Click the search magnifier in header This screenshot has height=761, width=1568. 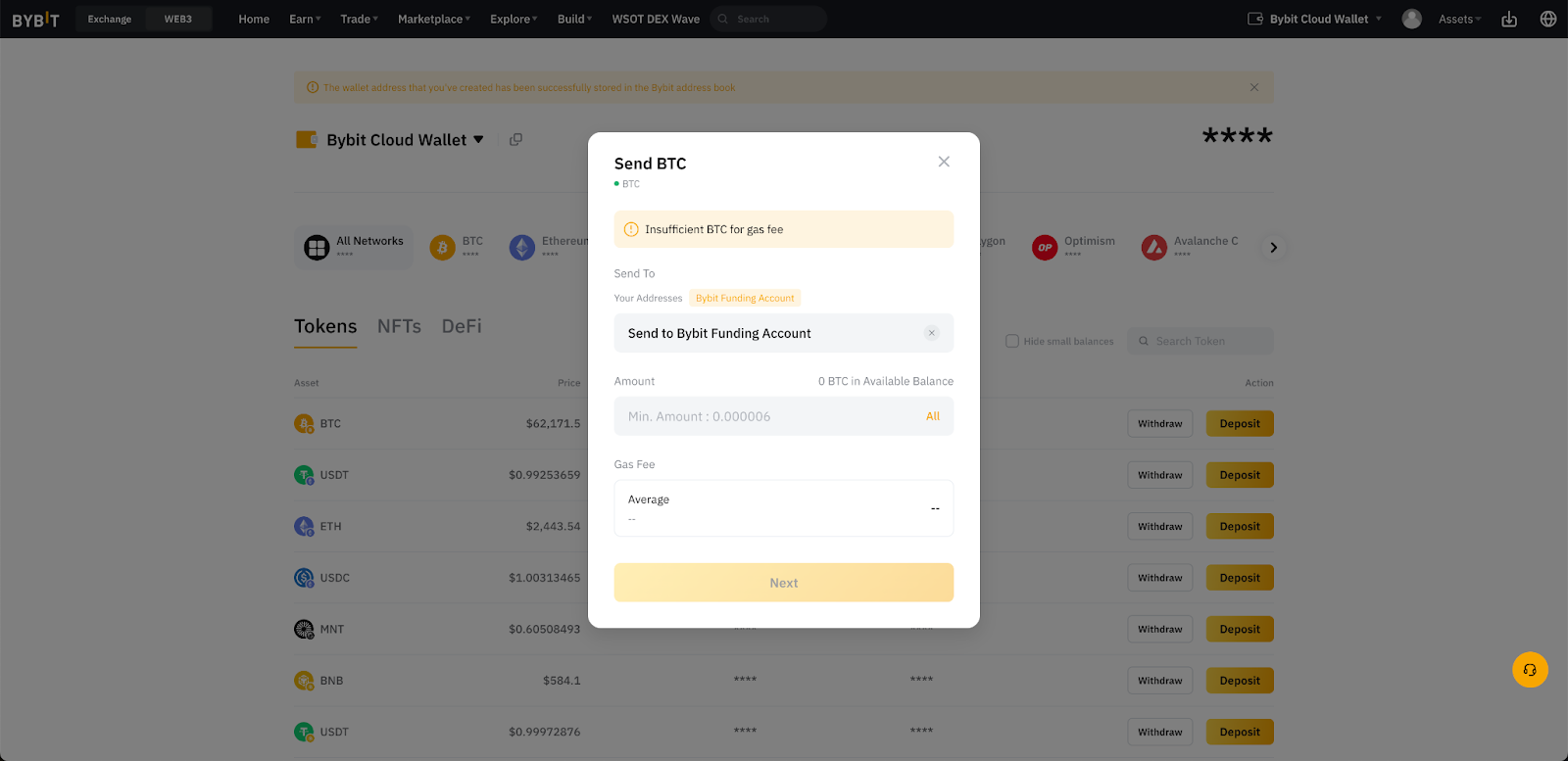tap(723, 19)
